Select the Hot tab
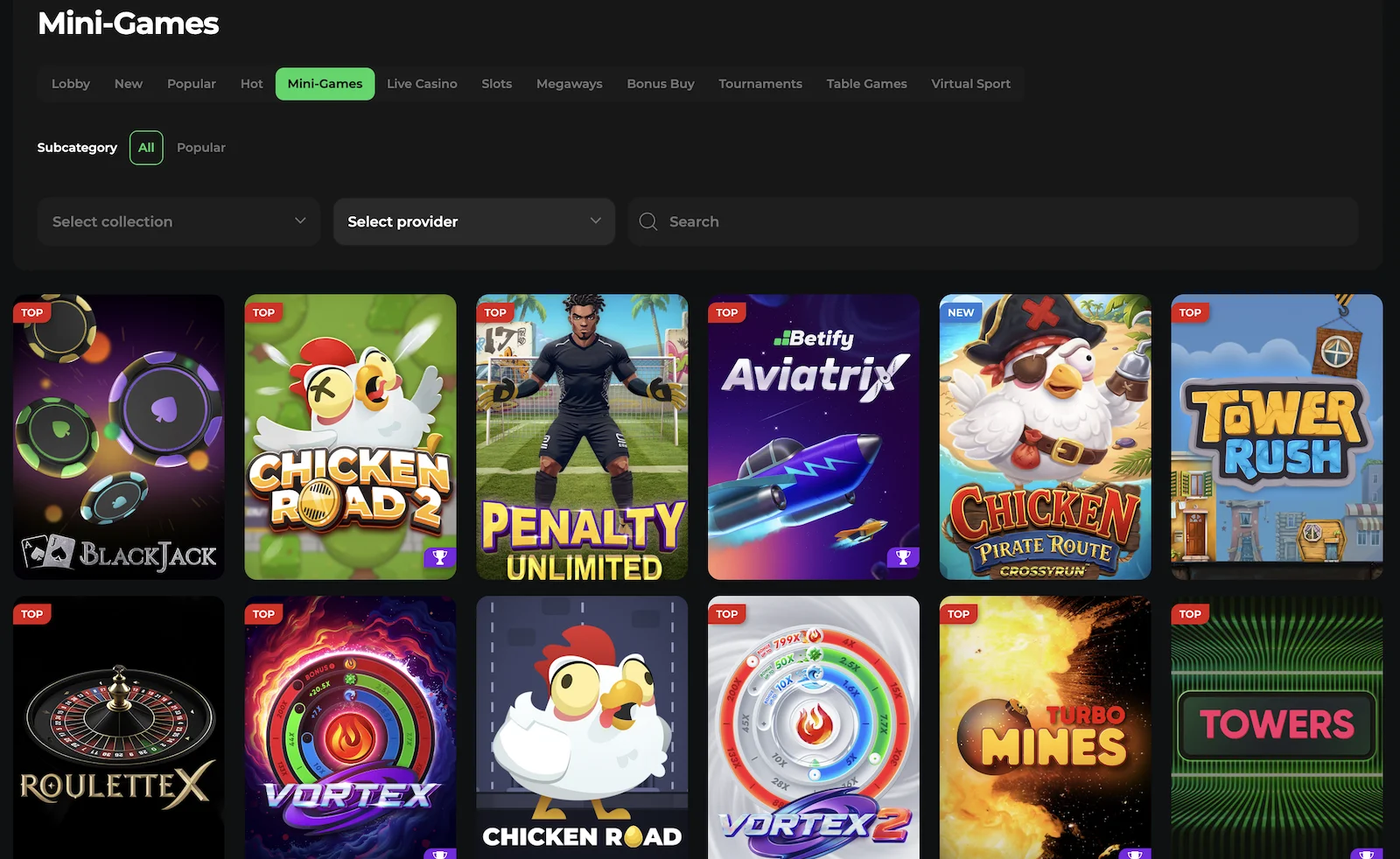The height and width of the screenshot is (859, 1400). point(252,84)
